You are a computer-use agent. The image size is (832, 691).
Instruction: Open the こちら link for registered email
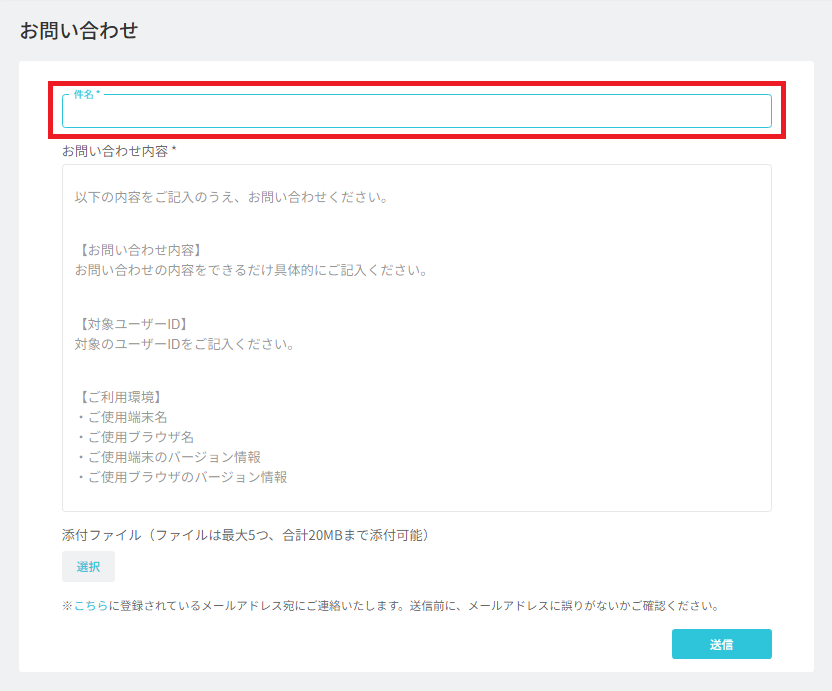click(x=91, y=606)
